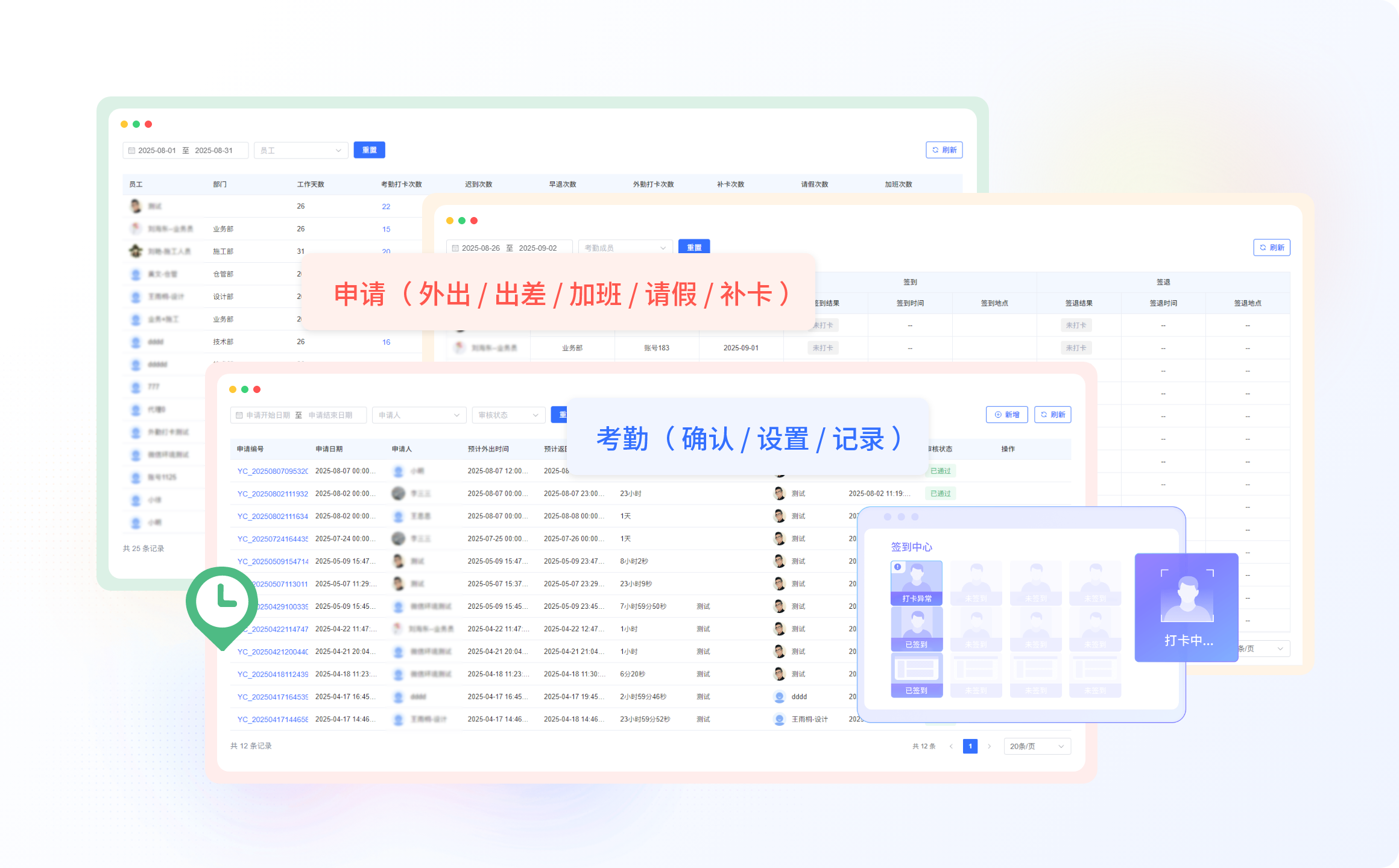This screenshot has height=868, width=1399.
Task: Click calendar icon beside 2025-08-01 date range
Action: coord(131,151)
